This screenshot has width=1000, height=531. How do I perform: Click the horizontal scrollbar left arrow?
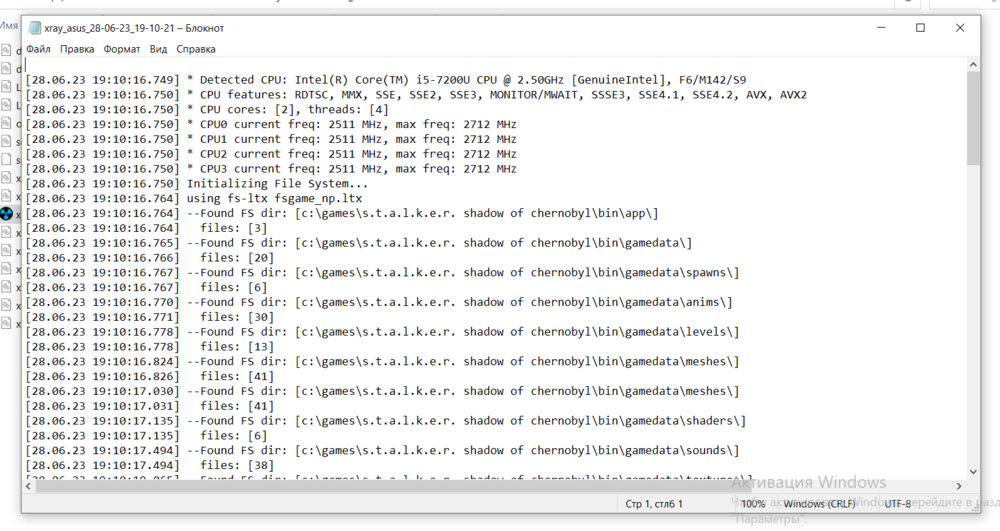click(28, 486)
